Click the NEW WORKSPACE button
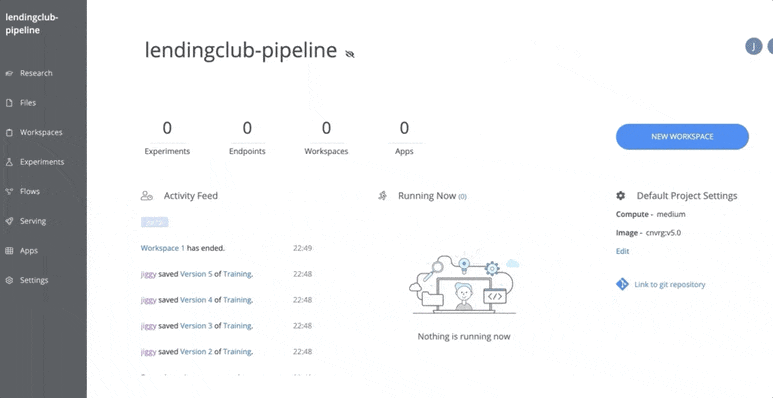Viewport: 773px width, 398px height. (682, 137)
